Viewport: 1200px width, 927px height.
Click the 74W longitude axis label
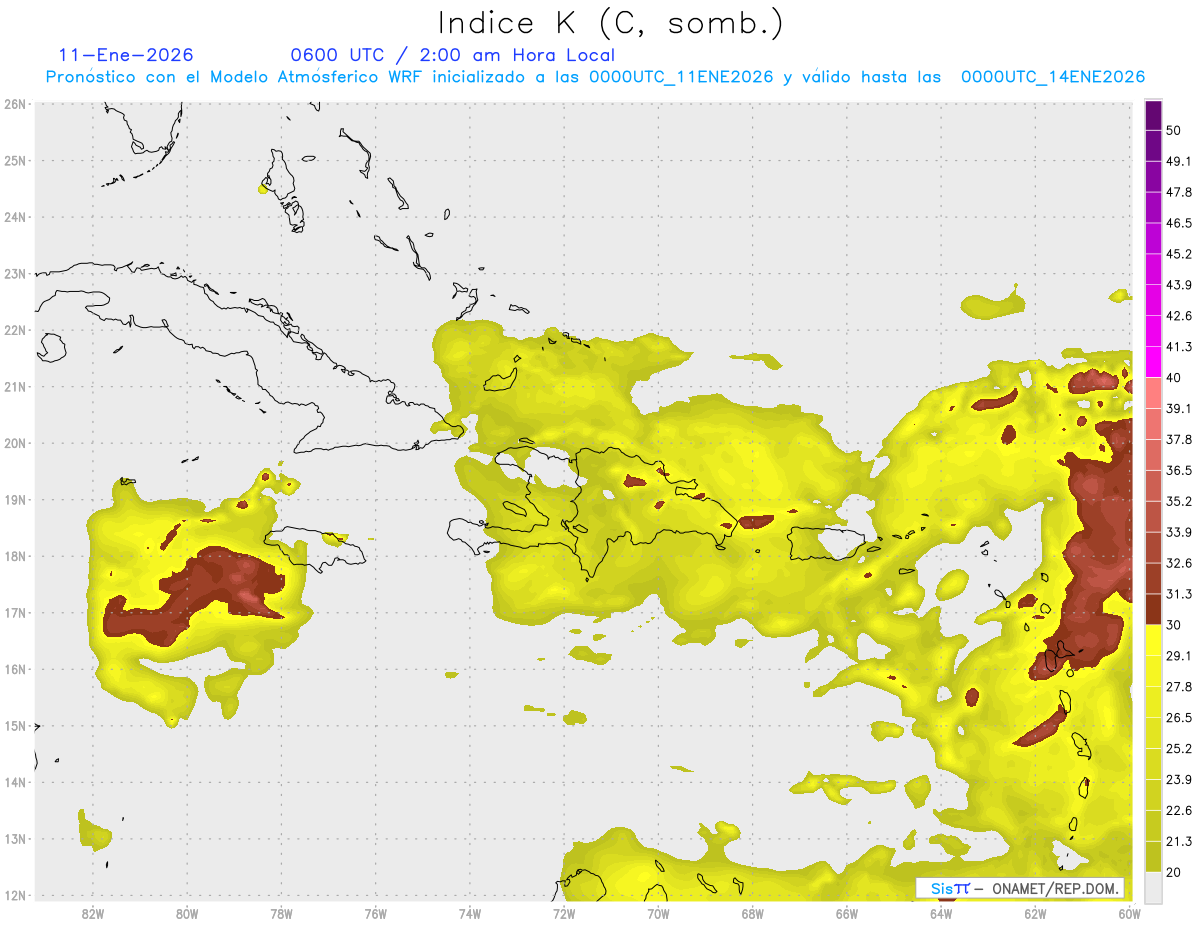click(x=470, y=913)
